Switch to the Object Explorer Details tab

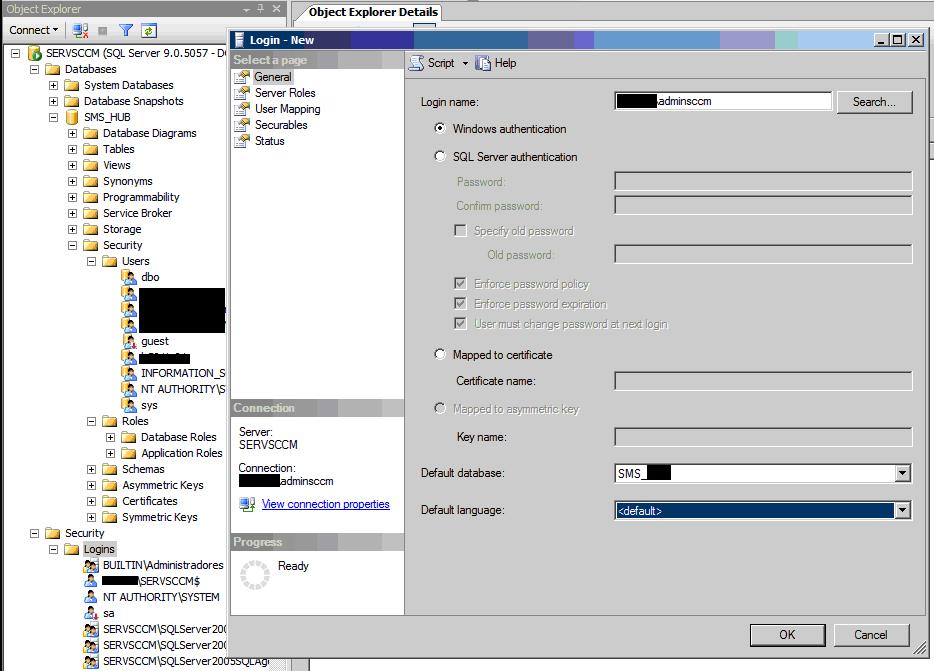[373, 12]
